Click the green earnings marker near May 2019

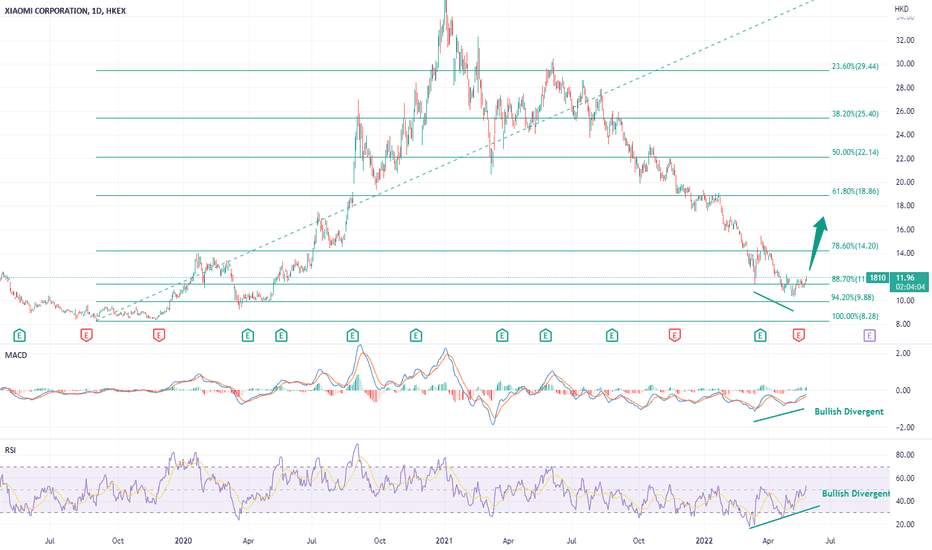tap(20, 336)
